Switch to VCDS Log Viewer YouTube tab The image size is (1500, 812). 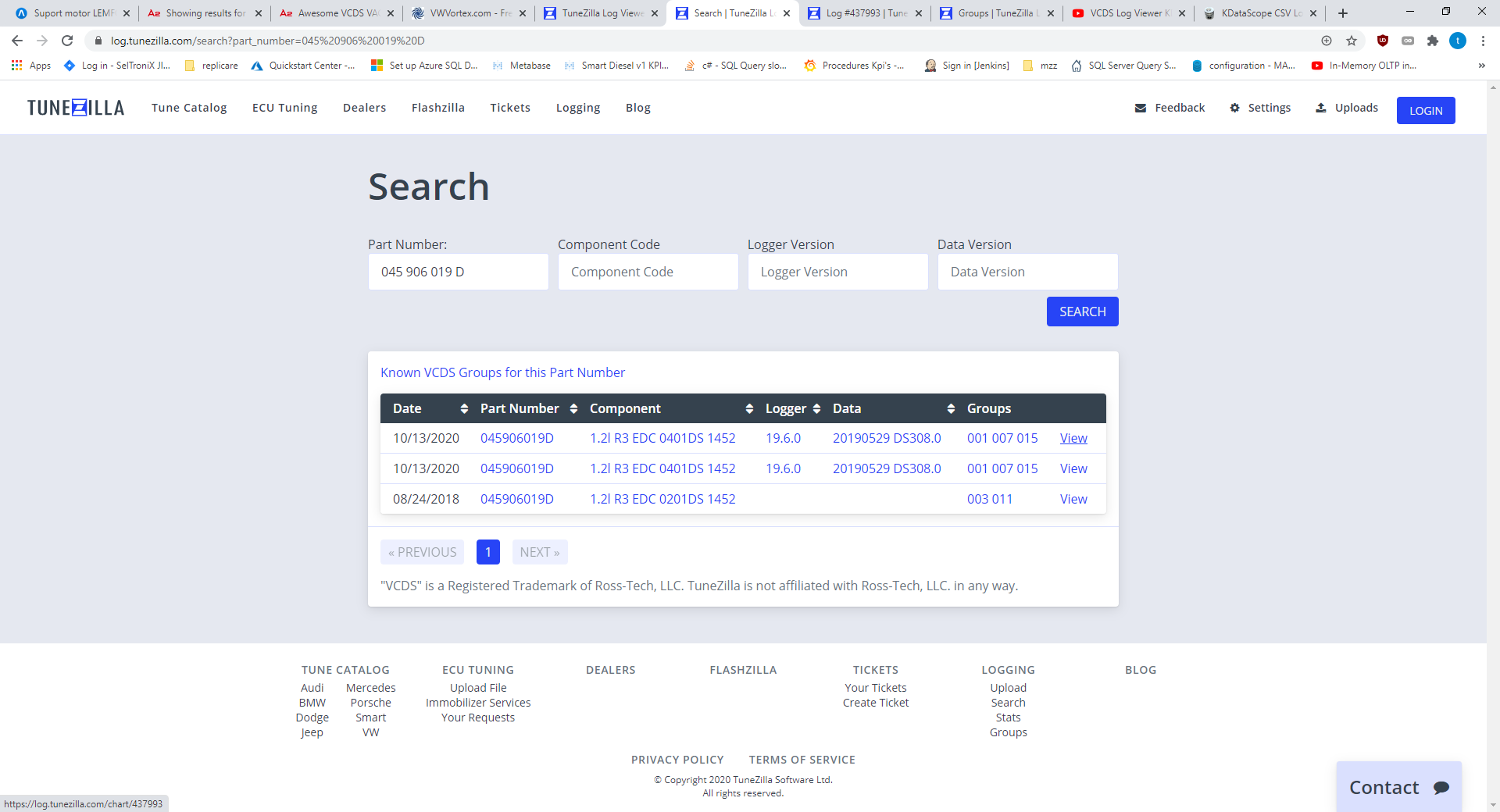point(1130,13)
